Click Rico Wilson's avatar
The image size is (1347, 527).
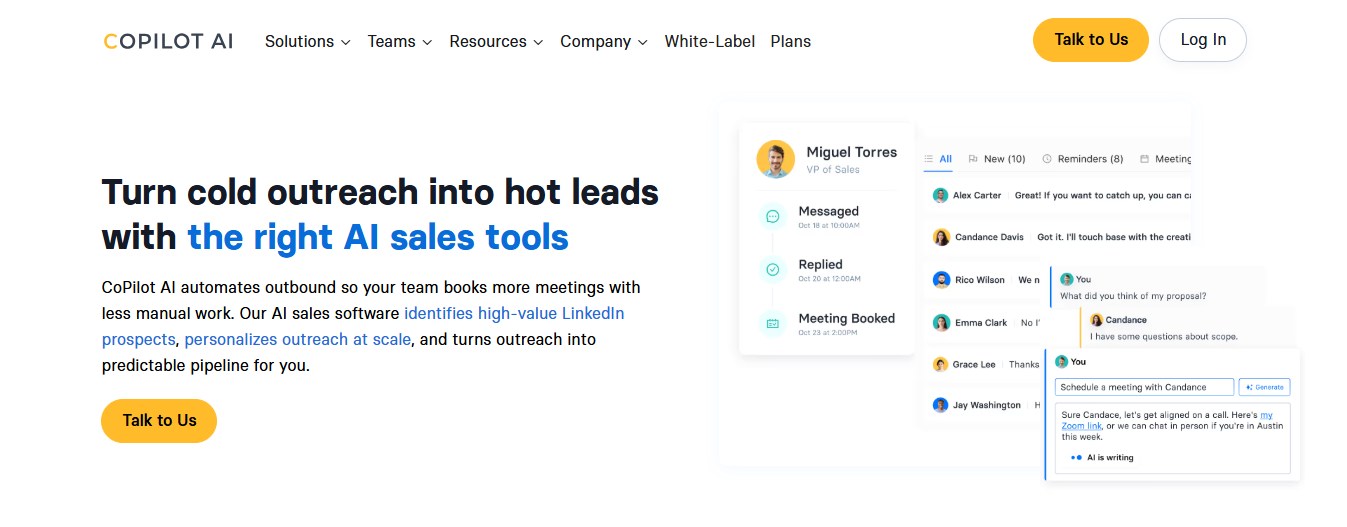pos(941,280)
